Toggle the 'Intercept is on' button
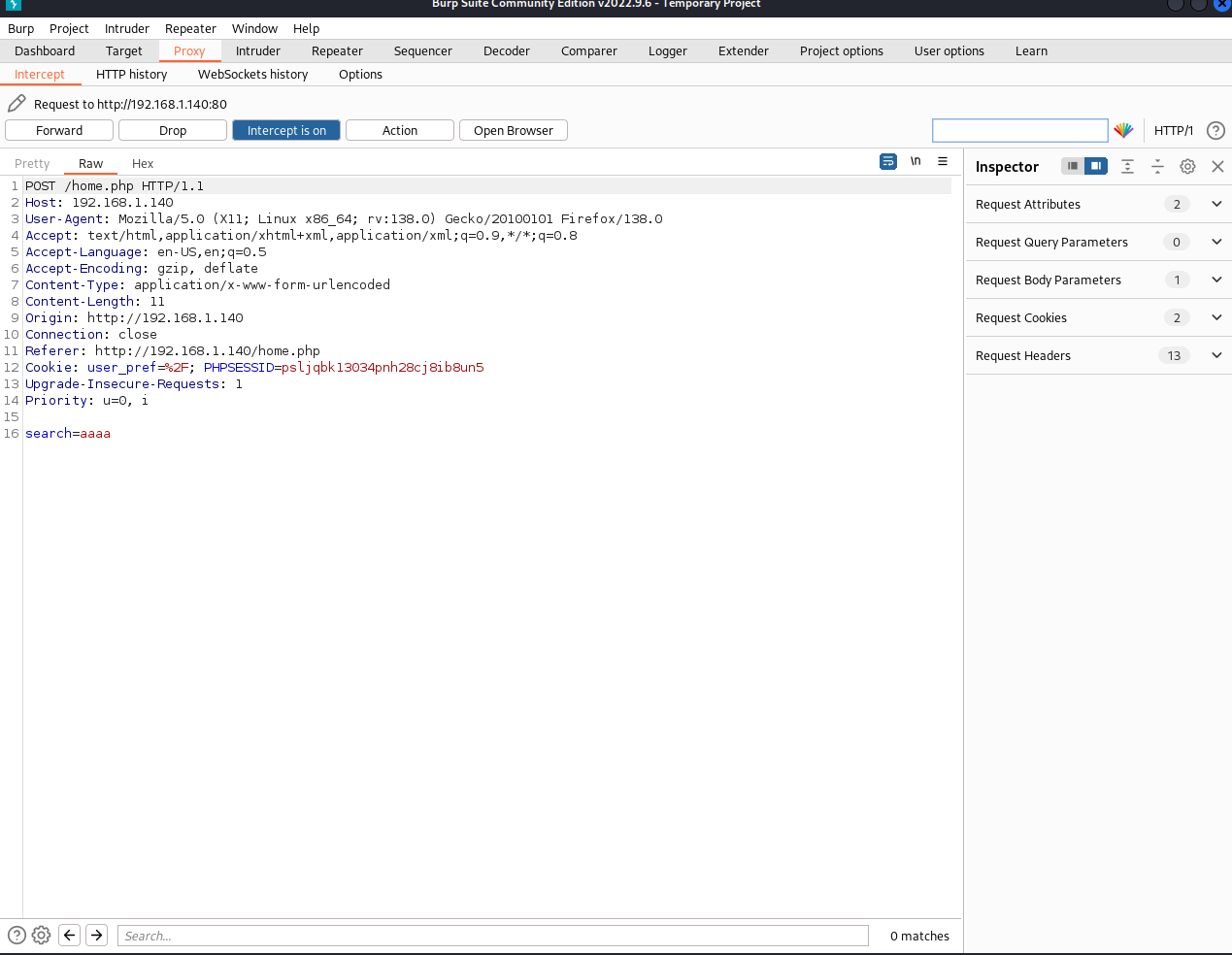The width and height of the screenshot is (1232, 955). tap(286, 130)
